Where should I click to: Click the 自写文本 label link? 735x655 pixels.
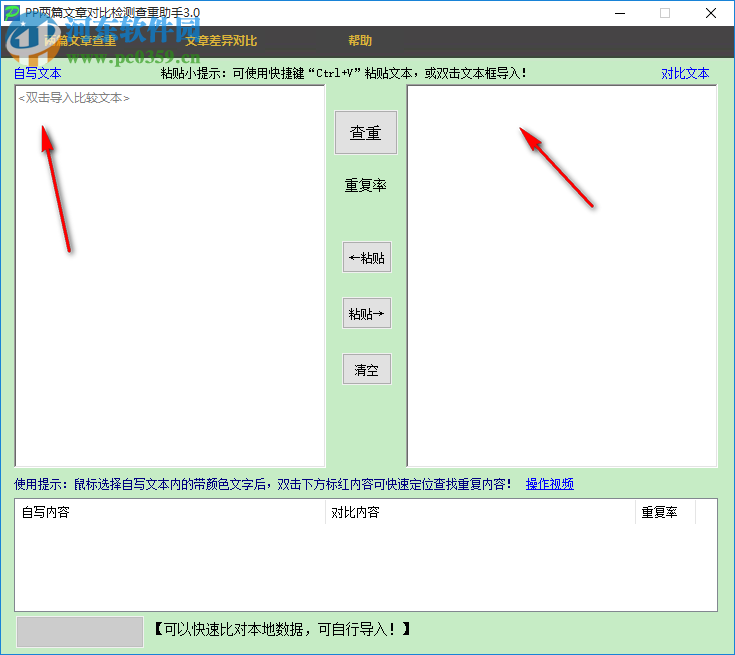click(38, 74)
